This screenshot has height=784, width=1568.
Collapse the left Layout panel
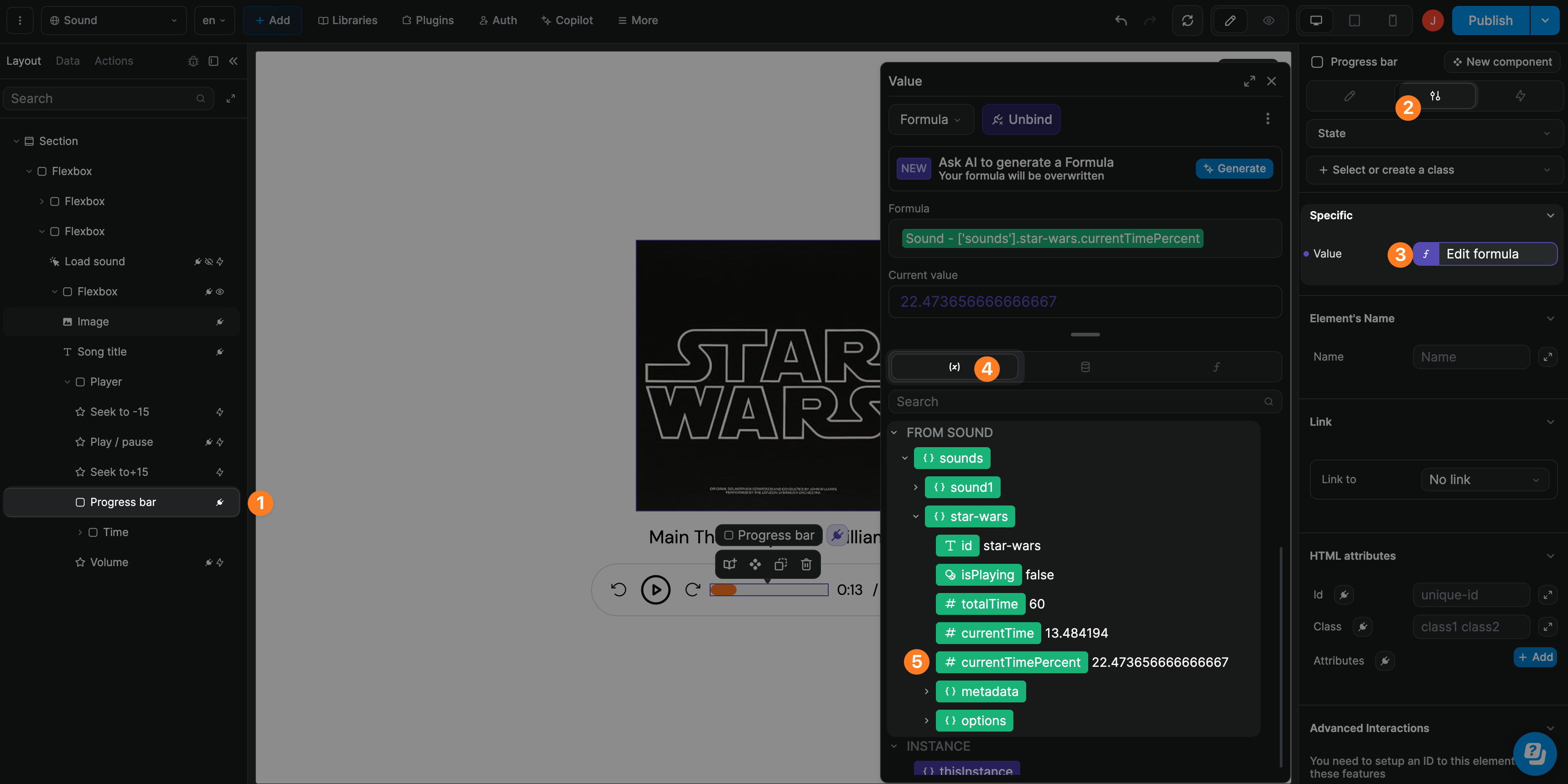coord(234,61)
